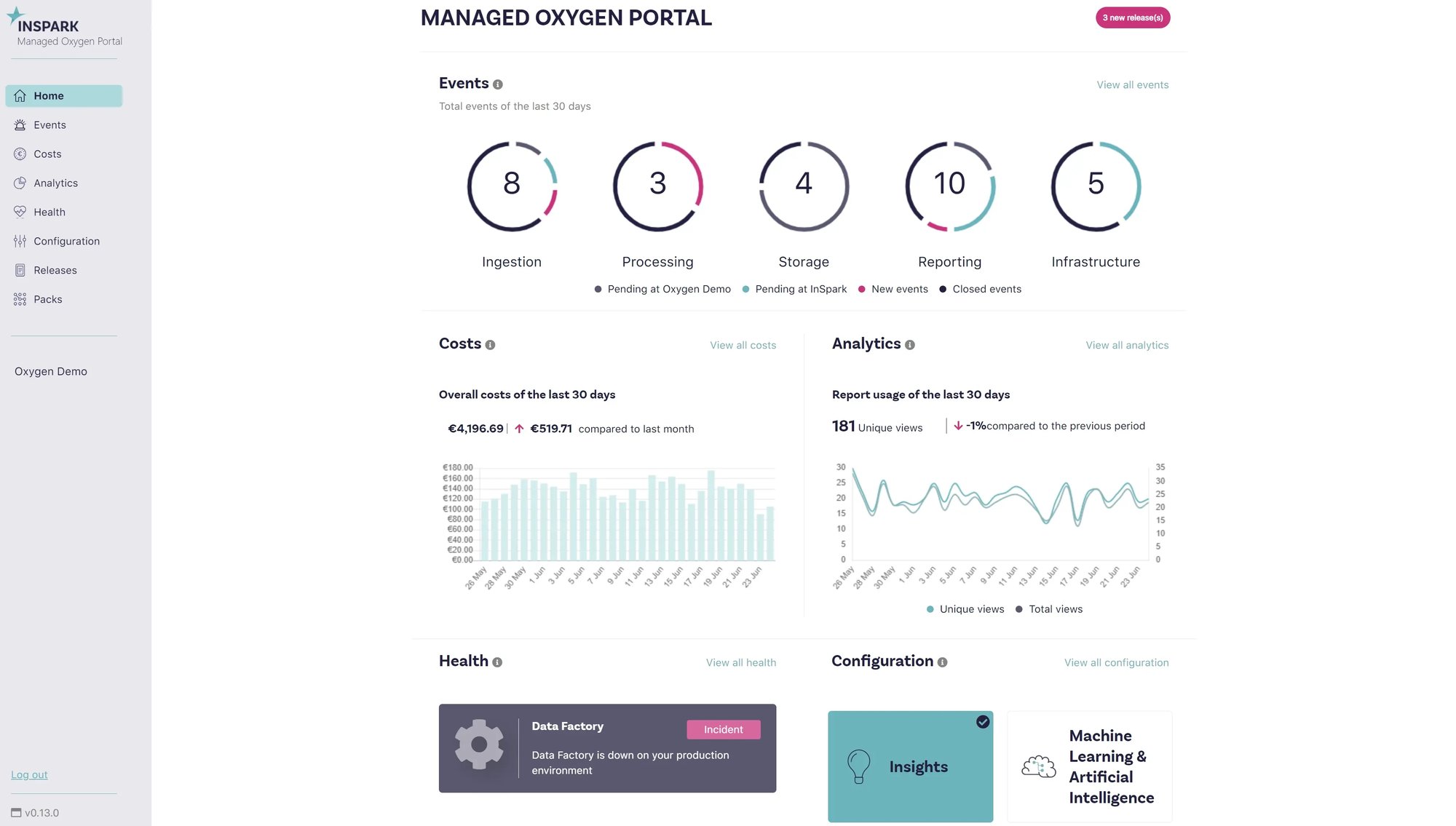Click the Incident badge on Data Factory

[x=724, y=730]
